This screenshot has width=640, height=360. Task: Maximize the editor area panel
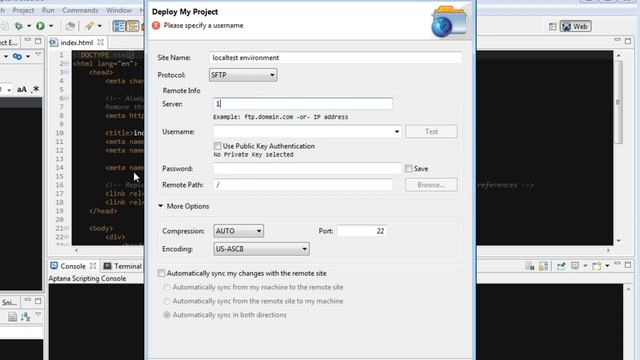tap(628, 41)
